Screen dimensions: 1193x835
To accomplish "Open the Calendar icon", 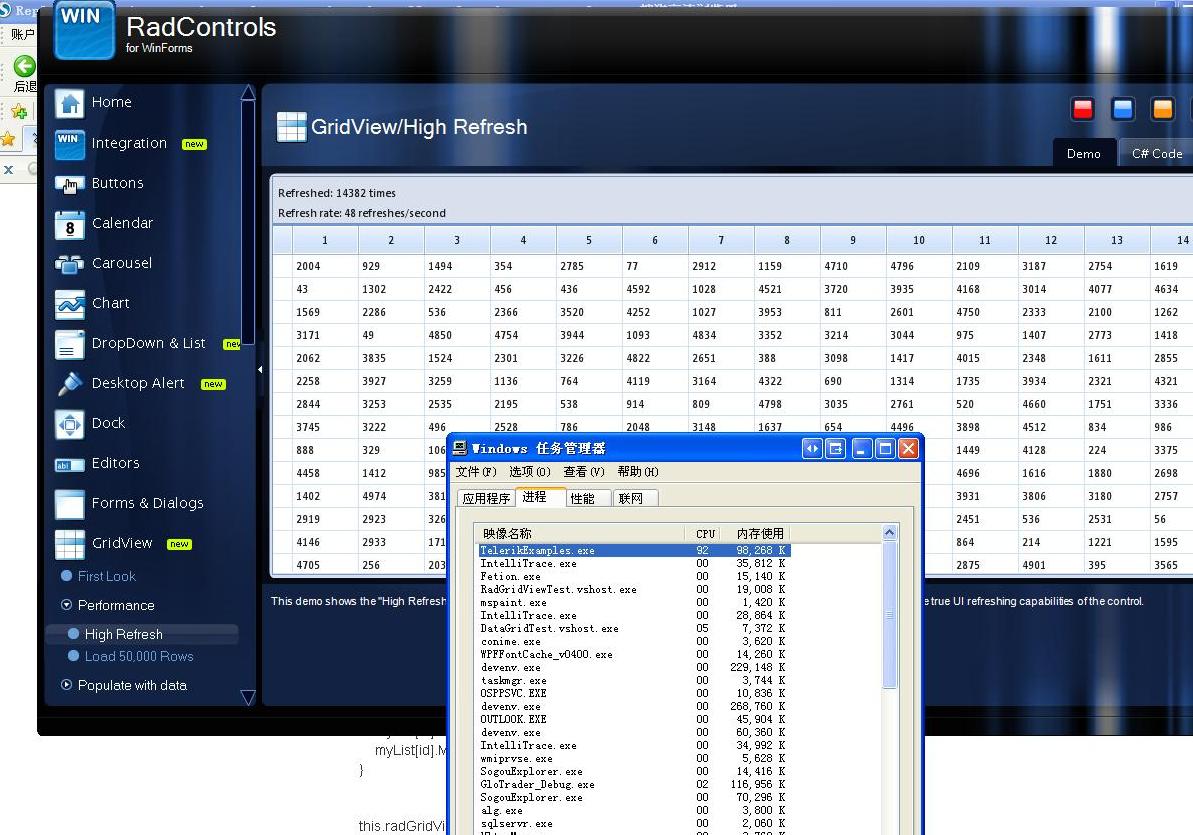I will 69,225.
